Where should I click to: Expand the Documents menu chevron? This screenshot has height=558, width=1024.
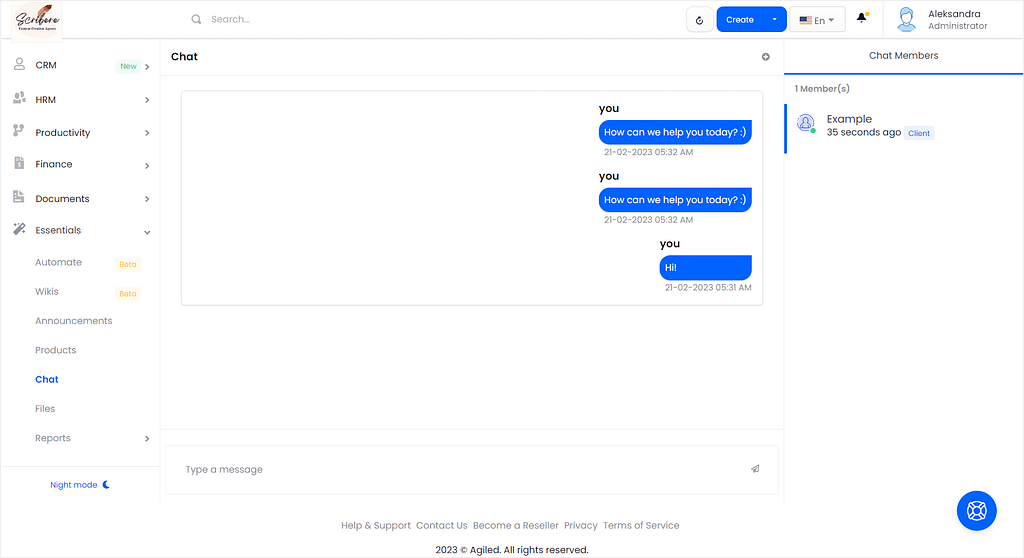pyautogui.click(x=147, y=199)
